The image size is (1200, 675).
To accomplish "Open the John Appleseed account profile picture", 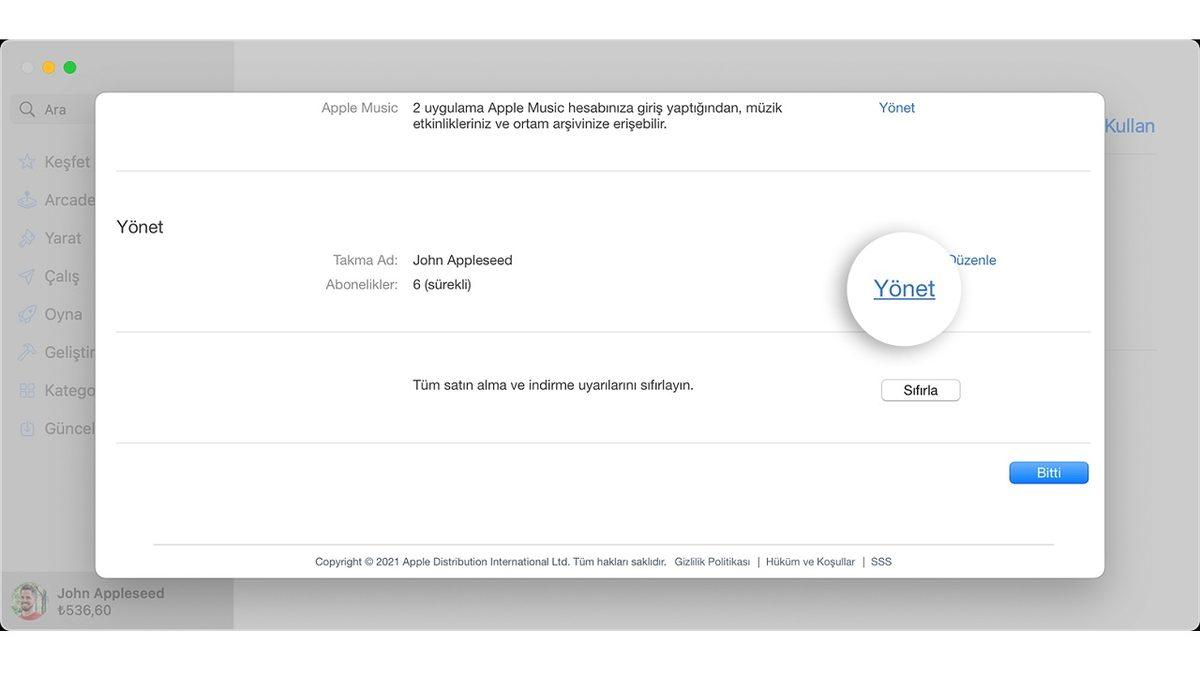I will tap(30, 601).
